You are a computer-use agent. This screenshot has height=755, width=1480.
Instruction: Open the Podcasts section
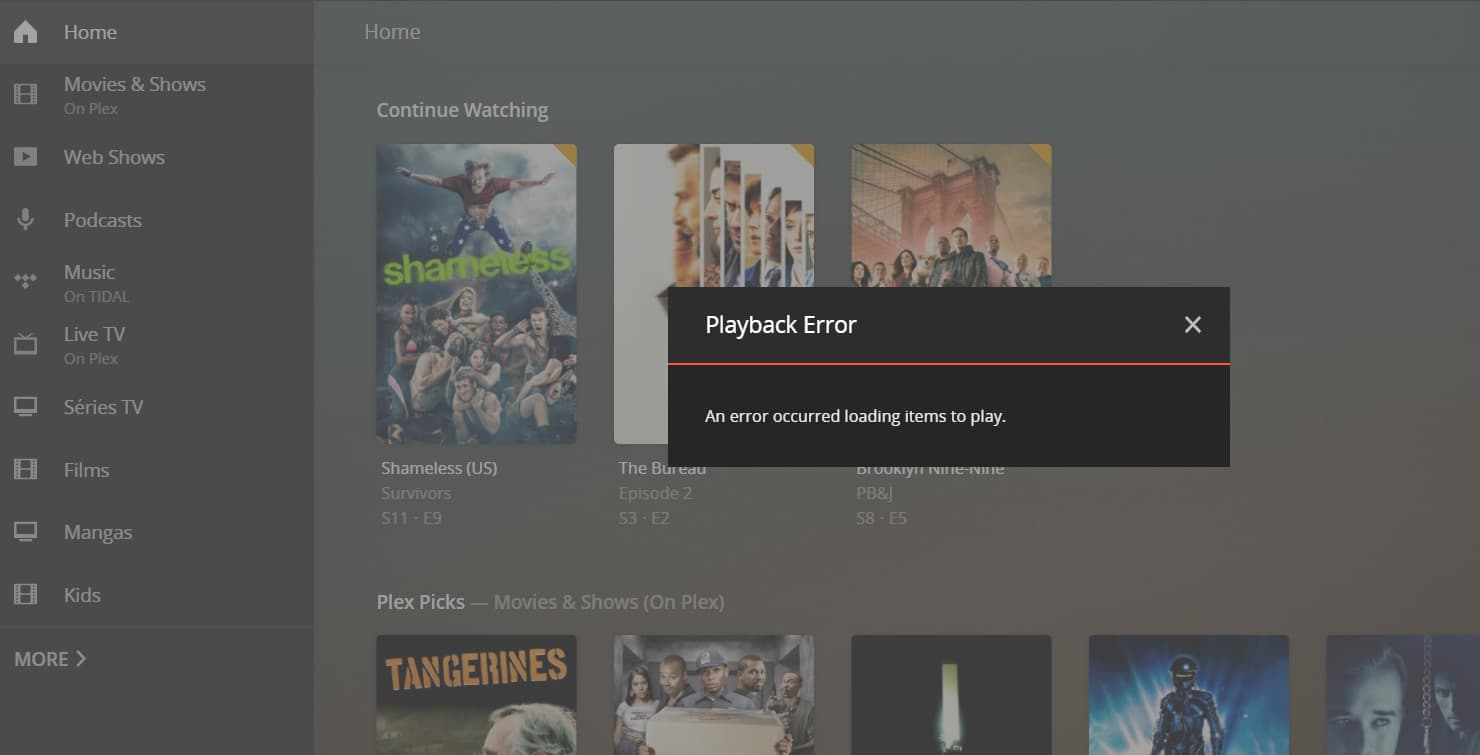coord(157,220)
